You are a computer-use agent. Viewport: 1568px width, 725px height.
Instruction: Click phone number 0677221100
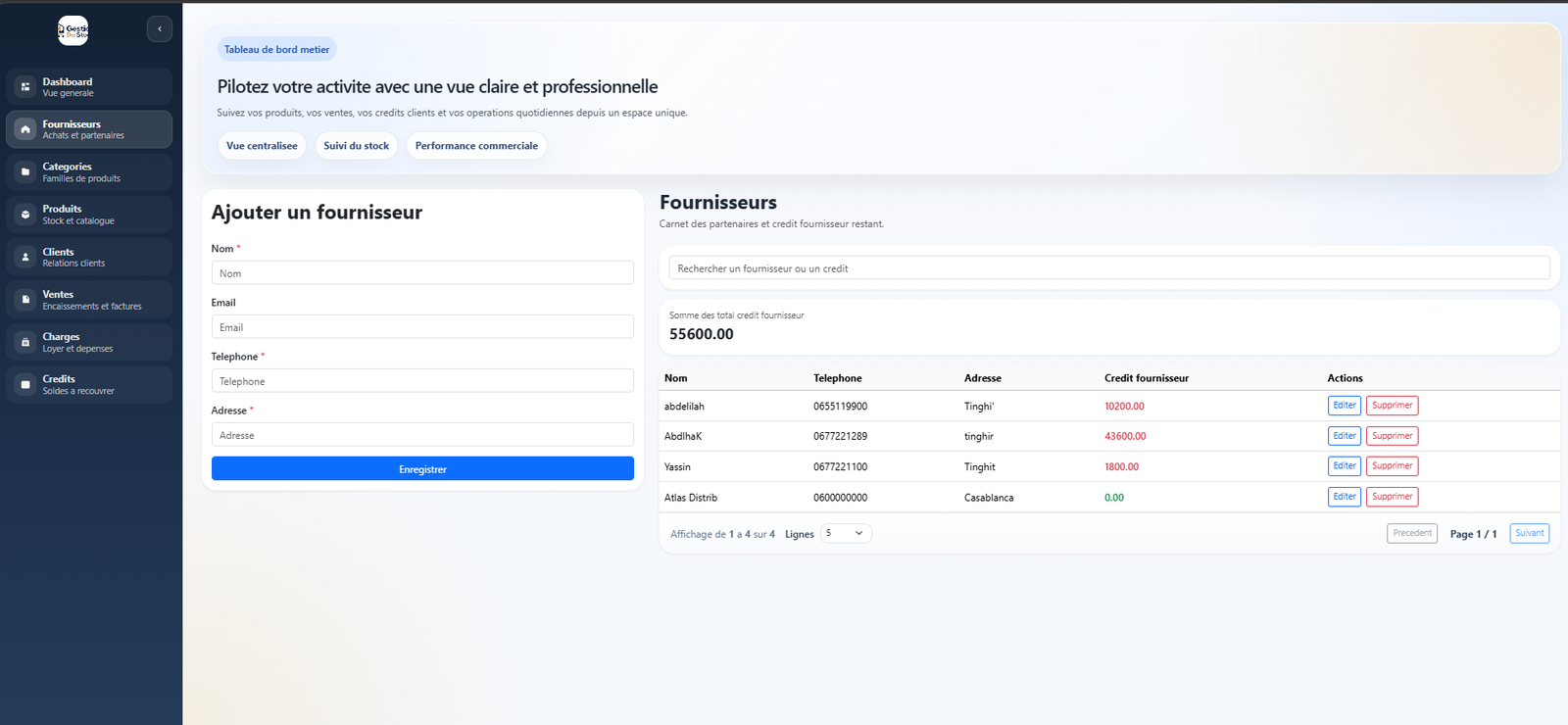tap(840, 467)
